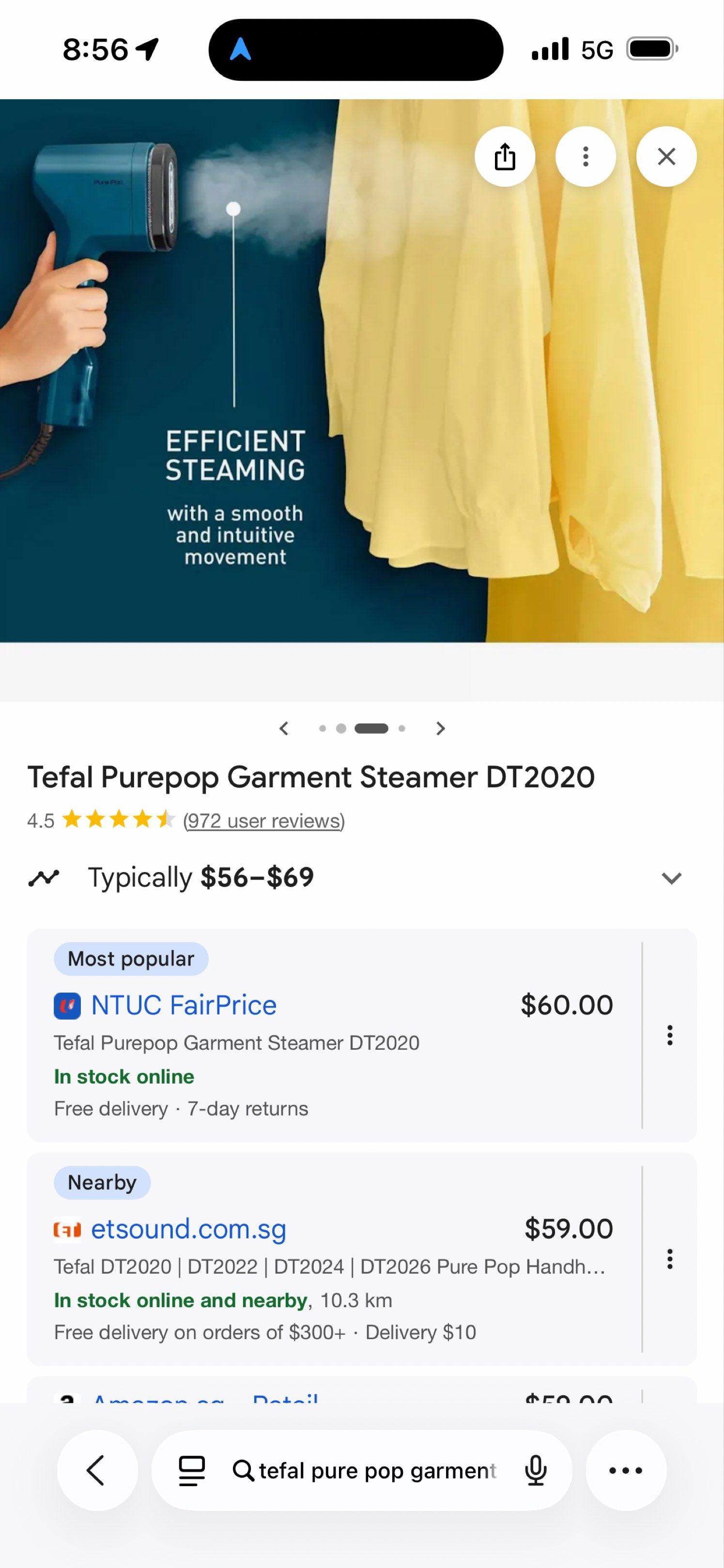Show the previous product image
The image size is (724, 1568).
[284, 728]
